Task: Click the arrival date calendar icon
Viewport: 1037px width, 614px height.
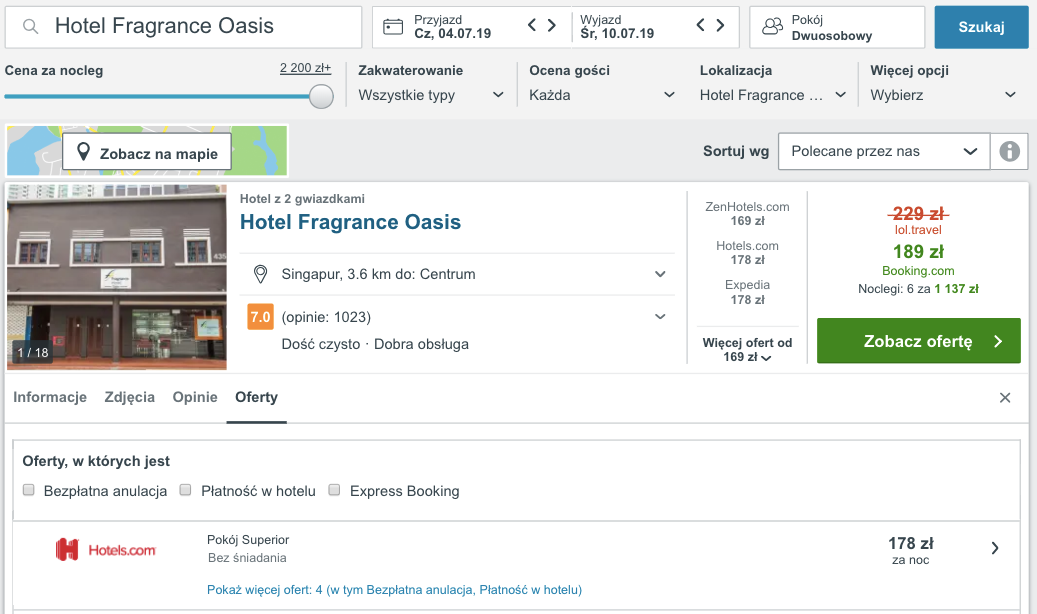Action: (x=393, y=27)
